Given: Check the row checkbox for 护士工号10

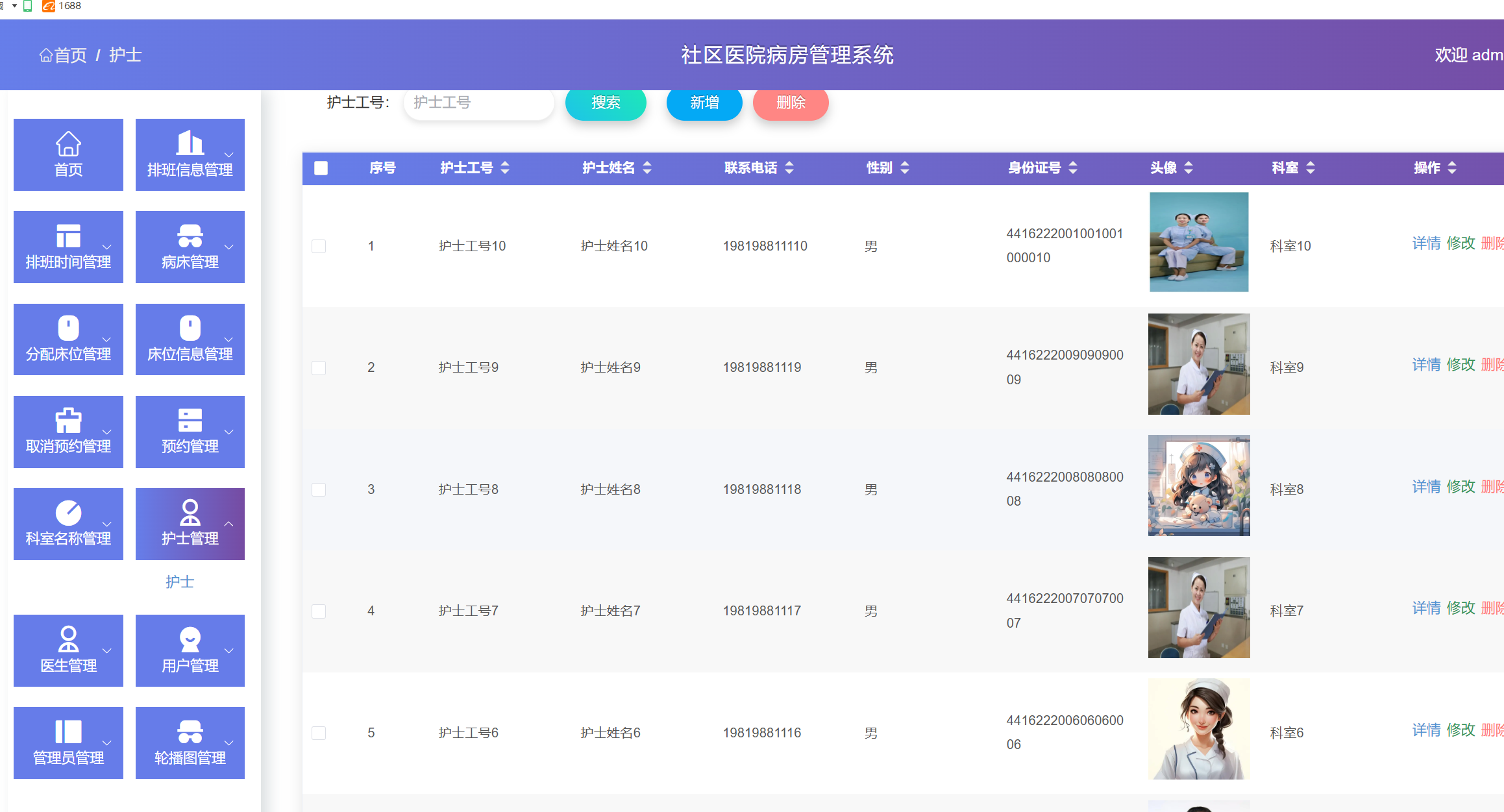Looking at the screenshot, I should [319, 246].
